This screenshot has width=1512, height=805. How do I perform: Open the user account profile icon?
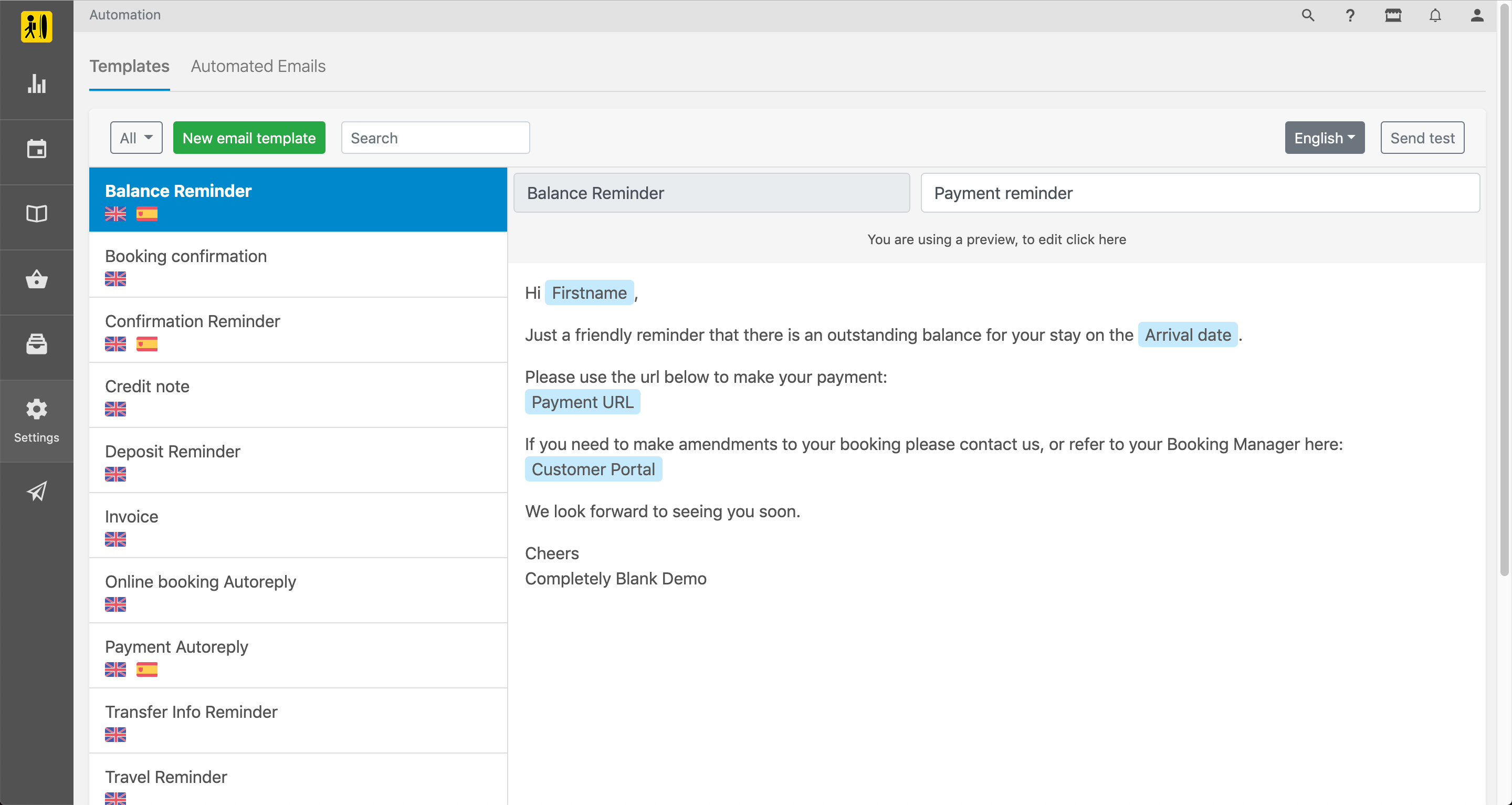tap(1477, 15)
